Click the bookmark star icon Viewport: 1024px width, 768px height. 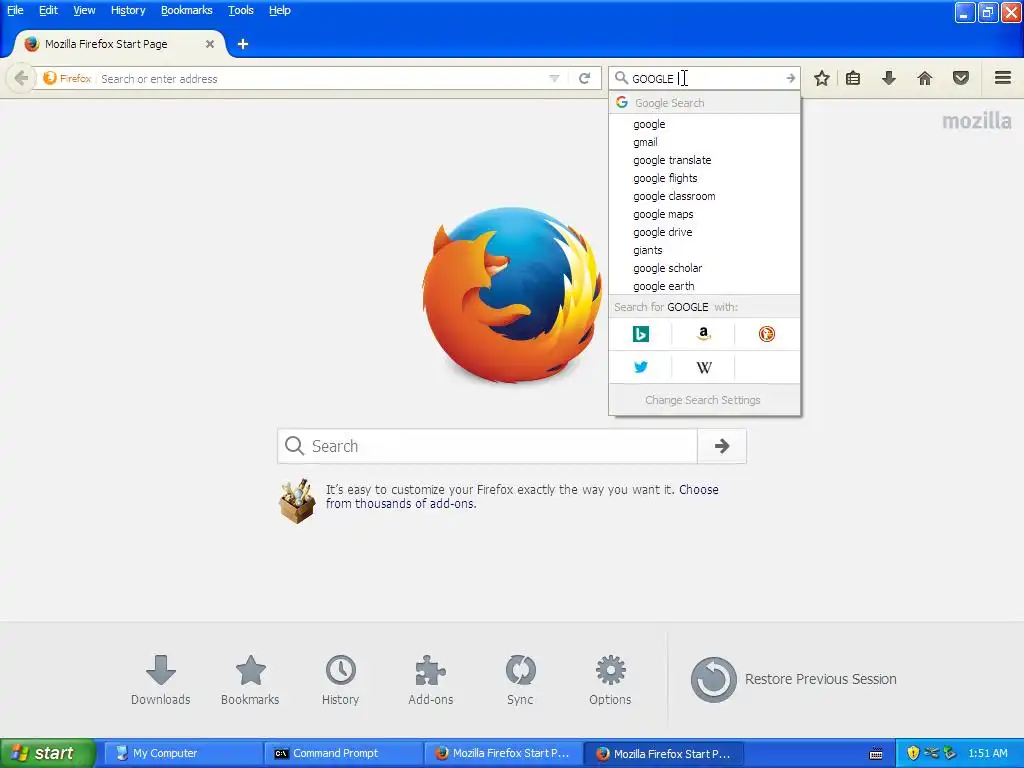(822, 78)
